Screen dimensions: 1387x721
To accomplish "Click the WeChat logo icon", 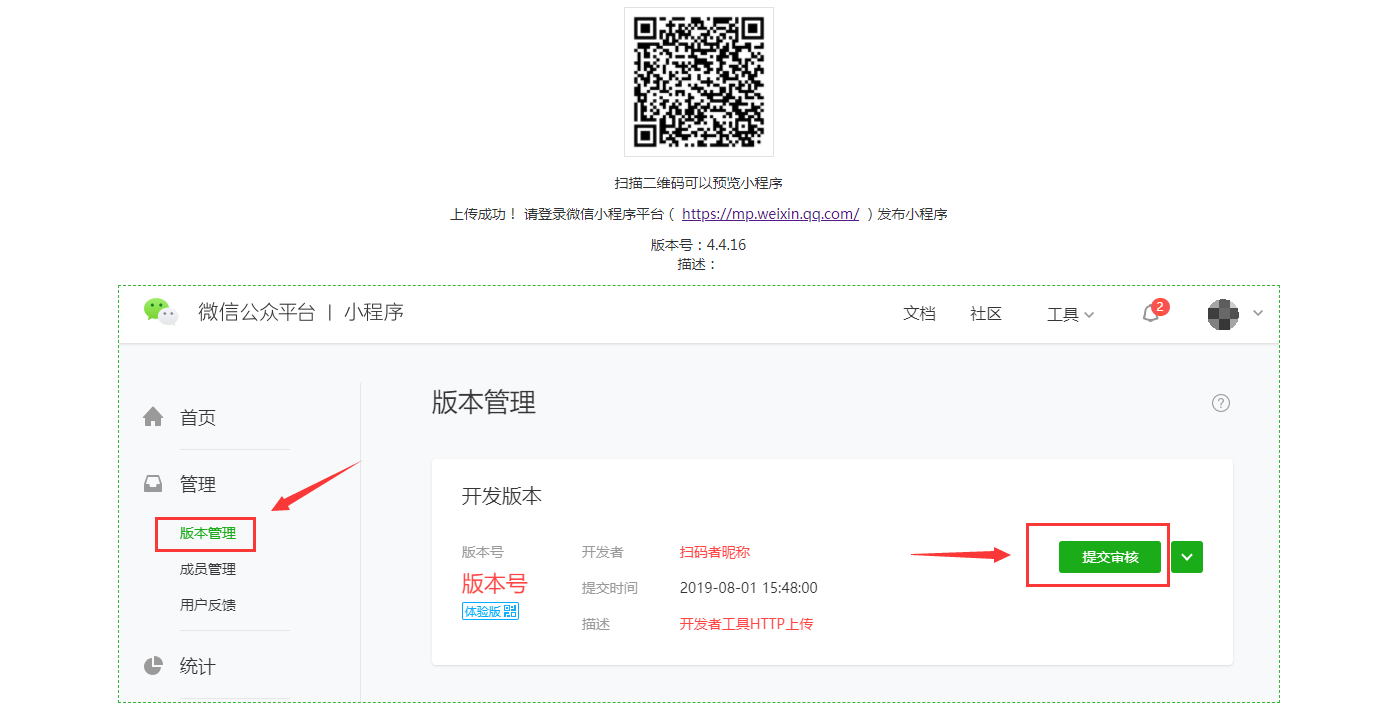I will pos(160,312).
